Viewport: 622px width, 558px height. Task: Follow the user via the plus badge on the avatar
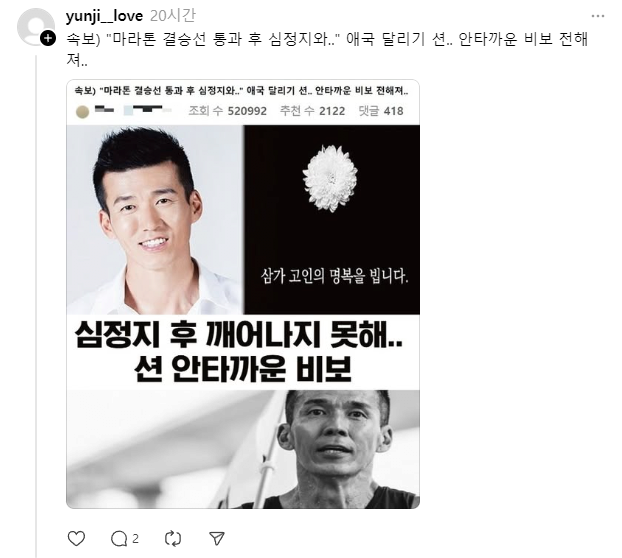(x=48, y=38)
